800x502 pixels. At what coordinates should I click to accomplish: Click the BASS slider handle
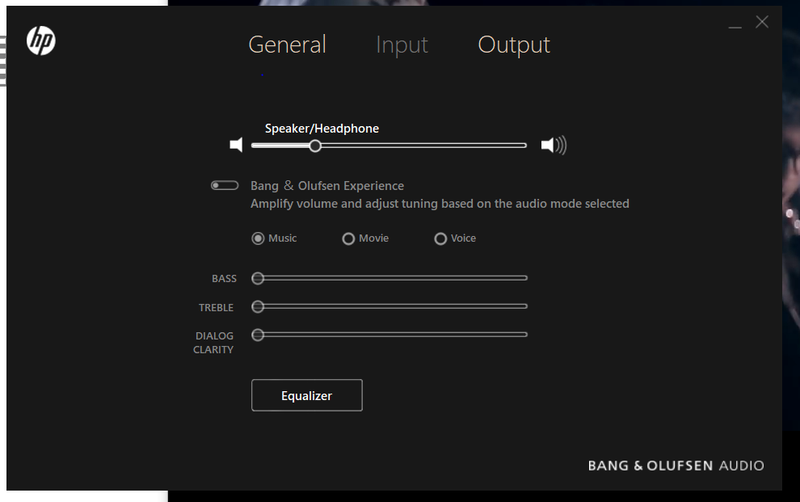(x=258, y=278)
